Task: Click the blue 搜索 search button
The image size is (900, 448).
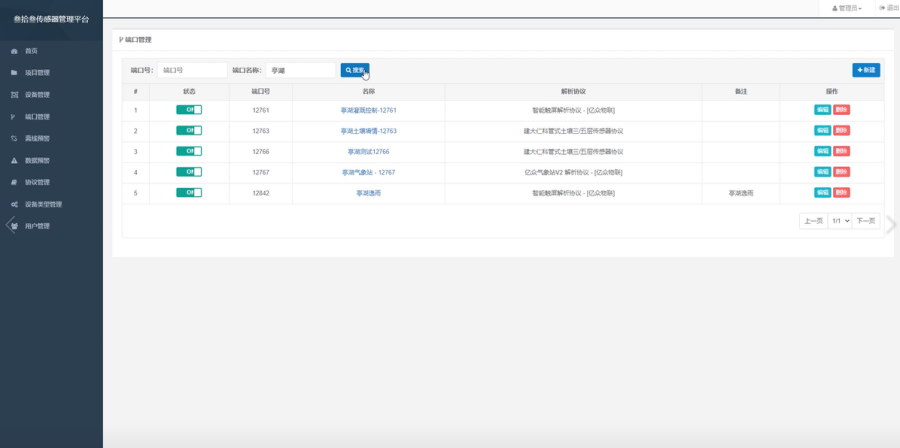Action: 355,70
